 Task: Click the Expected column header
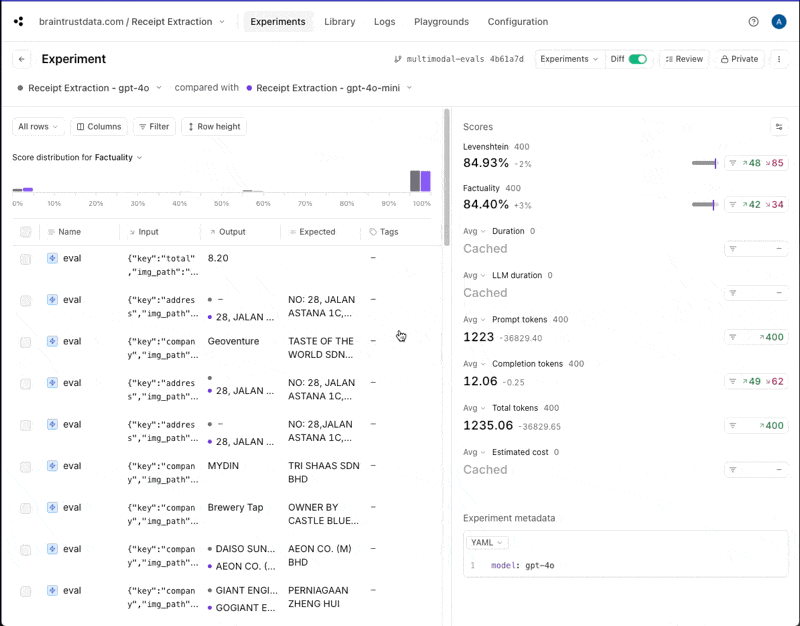[317, 232]
